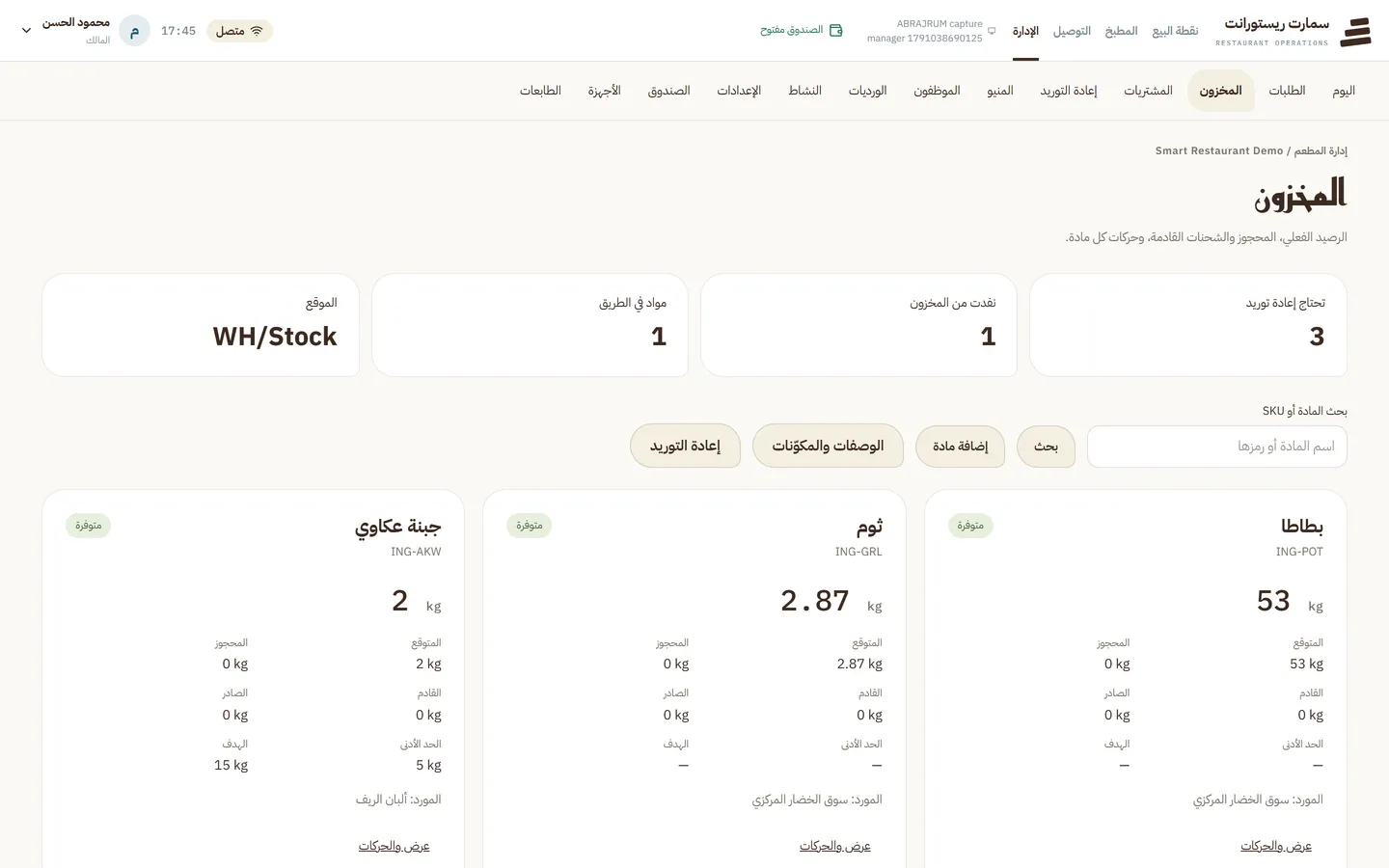The image size is (1389, 868).
Task: Open the نقطة البيع (POS) section
Action: [1175, 31]
